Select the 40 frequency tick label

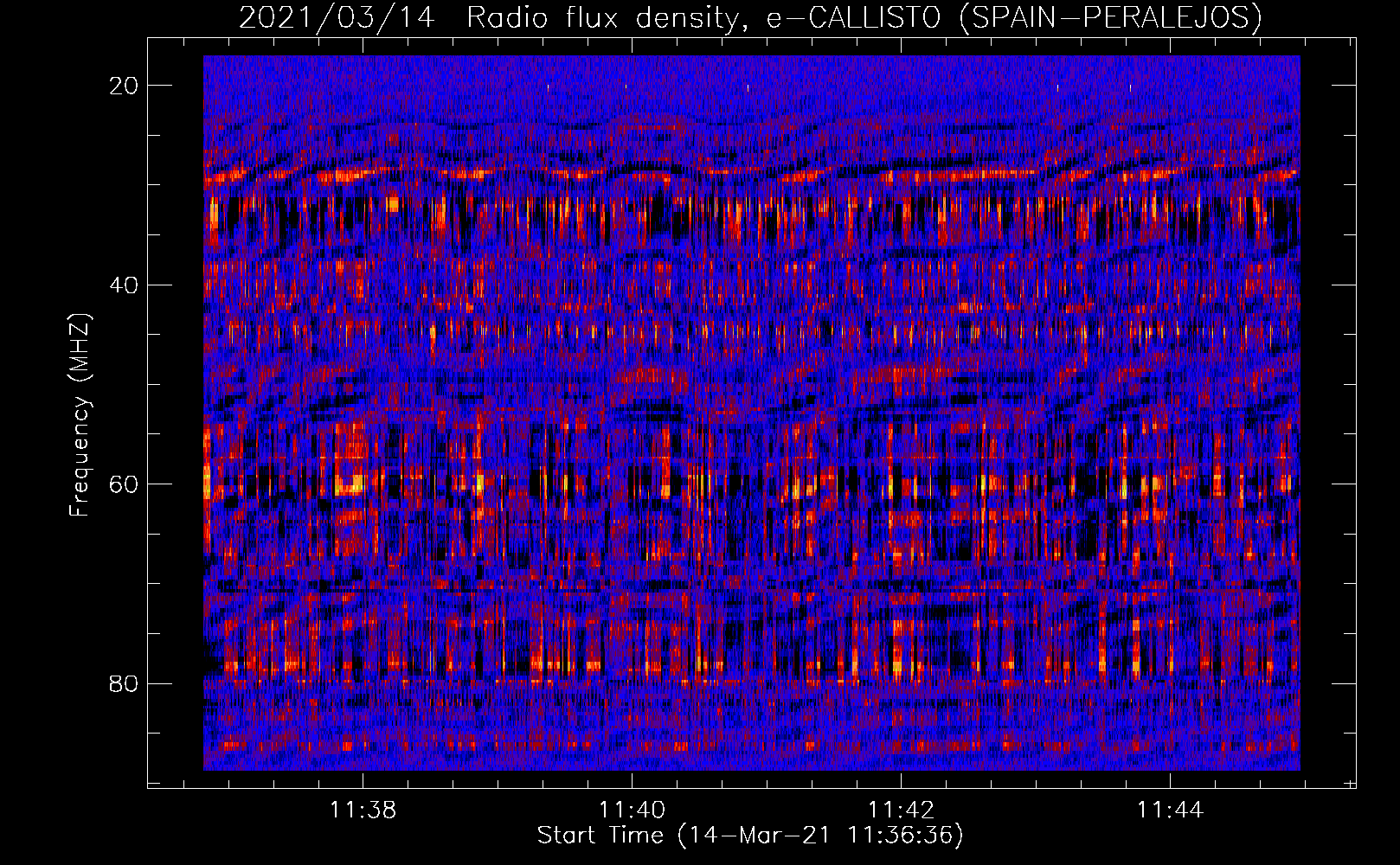[x=124, y=285]
